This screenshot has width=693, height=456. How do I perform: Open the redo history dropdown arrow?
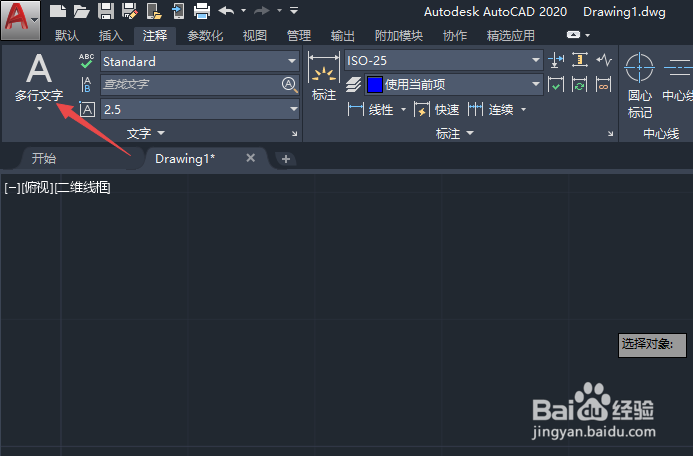coord(279,11)
